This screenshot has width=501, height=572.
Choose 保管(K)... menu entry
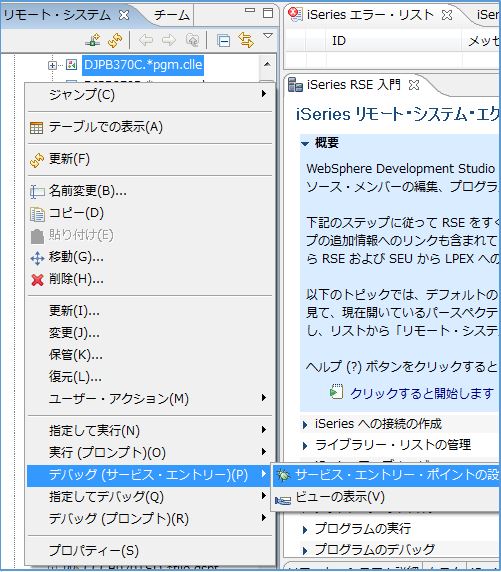(x=150, y=355)
